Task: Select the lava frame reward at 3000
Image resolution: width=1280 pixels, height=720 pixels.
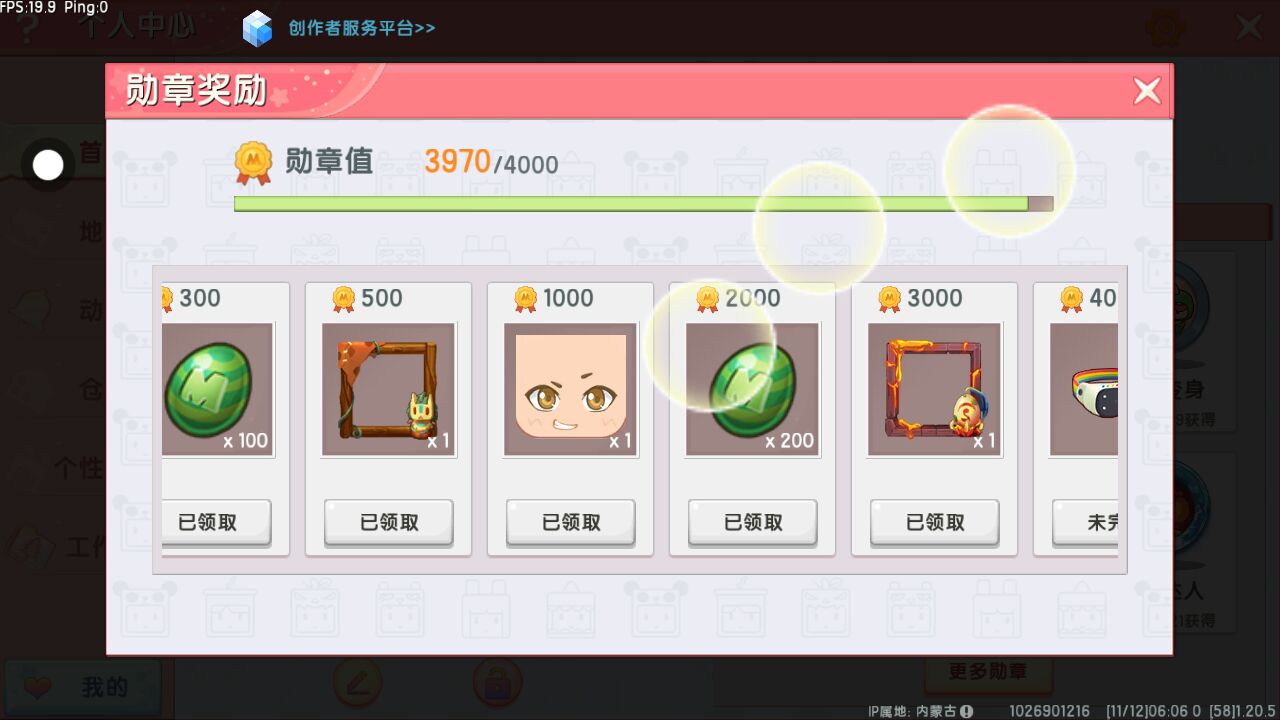Action: 934,389
